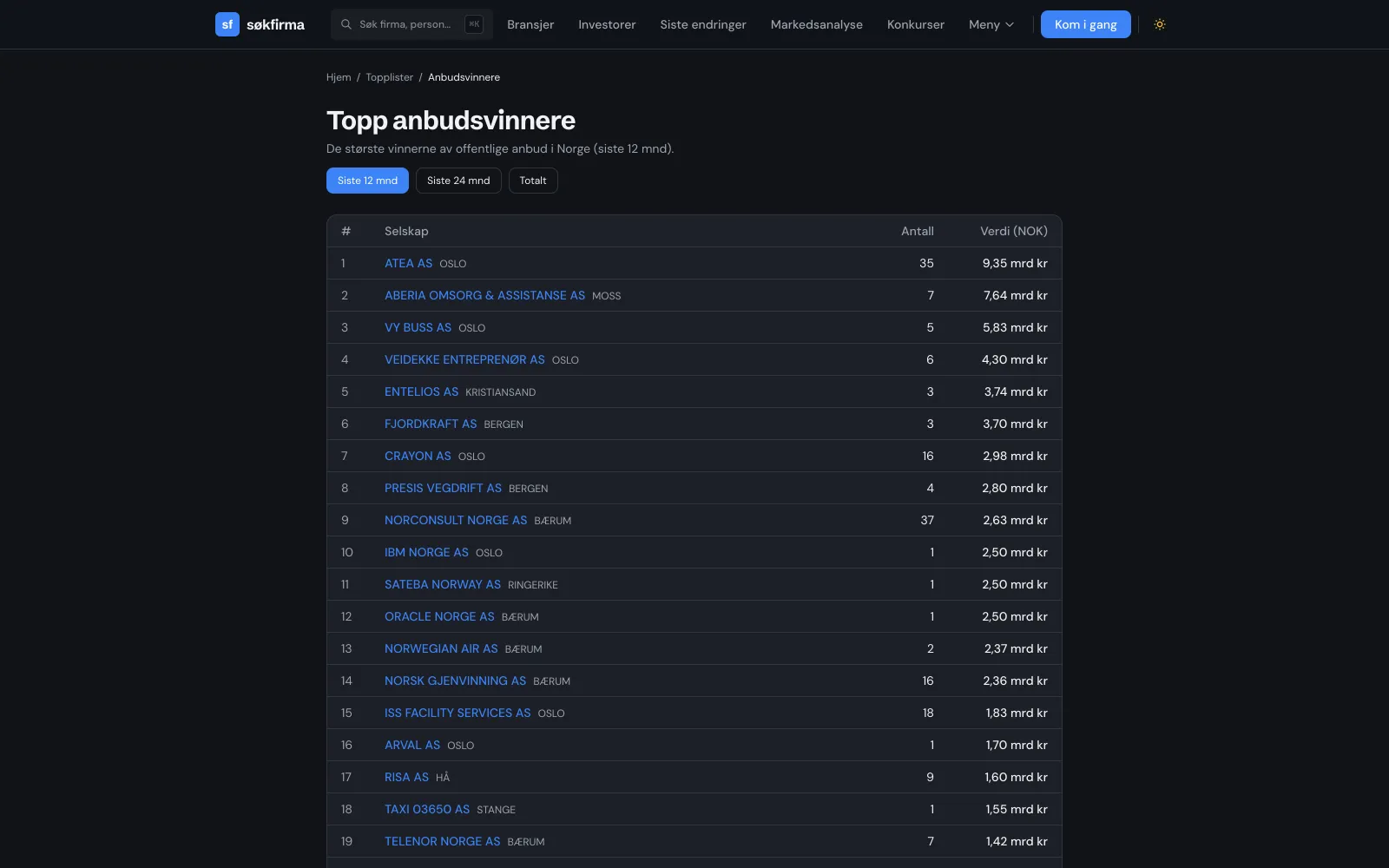Open ISS FACILITY SERVICES AS
This screenshot has height=868, width=1389.
(x=458, y=713)
